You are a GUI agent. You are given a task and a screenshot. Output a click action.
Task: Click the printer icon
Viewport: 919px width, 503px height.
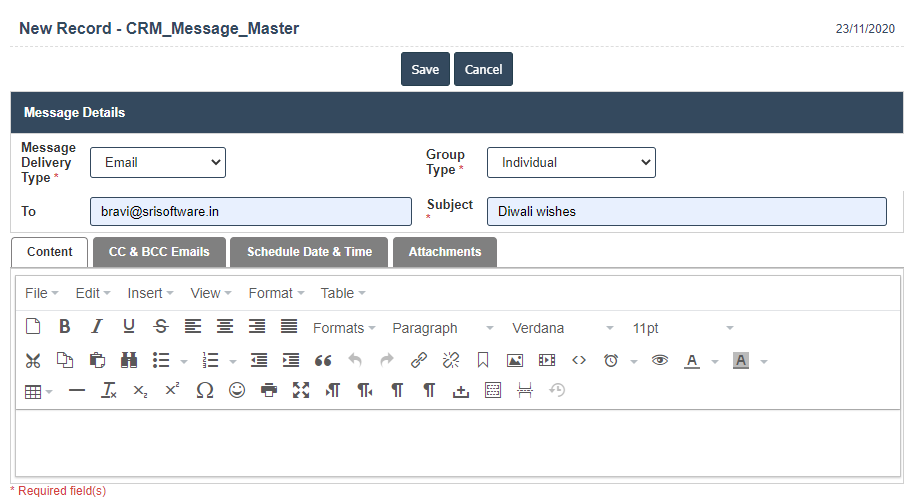coord(269,391)
